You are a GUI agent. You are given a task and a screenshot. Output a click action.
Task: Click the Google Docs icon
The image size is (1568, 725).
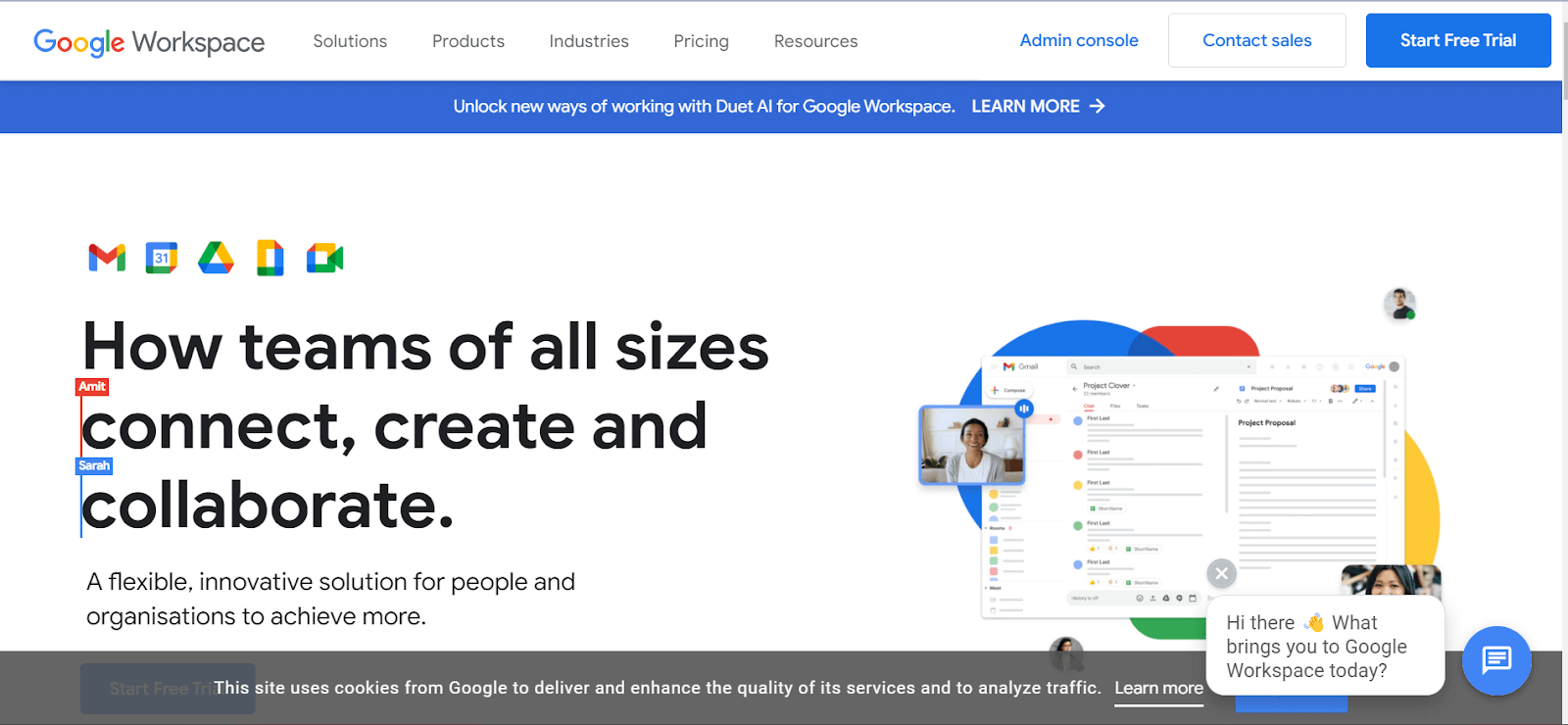(x=270, y=258)
